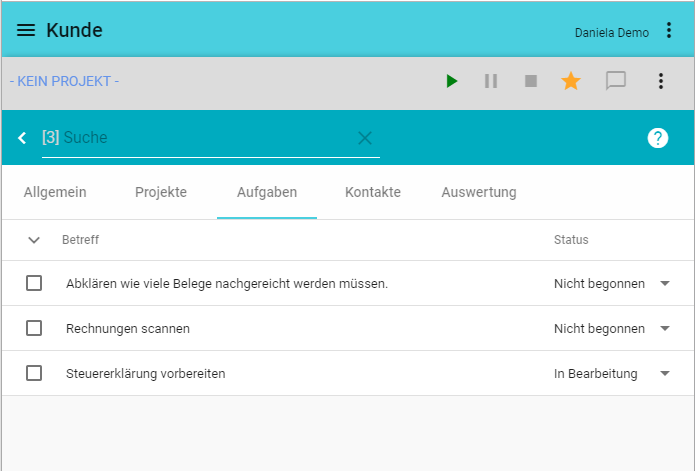Open the Auswertung tab
Viewport: 695px width, 471px height.
479,192
